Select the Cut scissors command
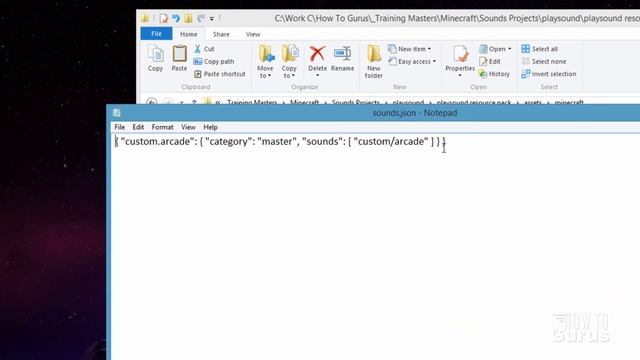This screenshot has width=640, height=360. (x=204, y=49)
